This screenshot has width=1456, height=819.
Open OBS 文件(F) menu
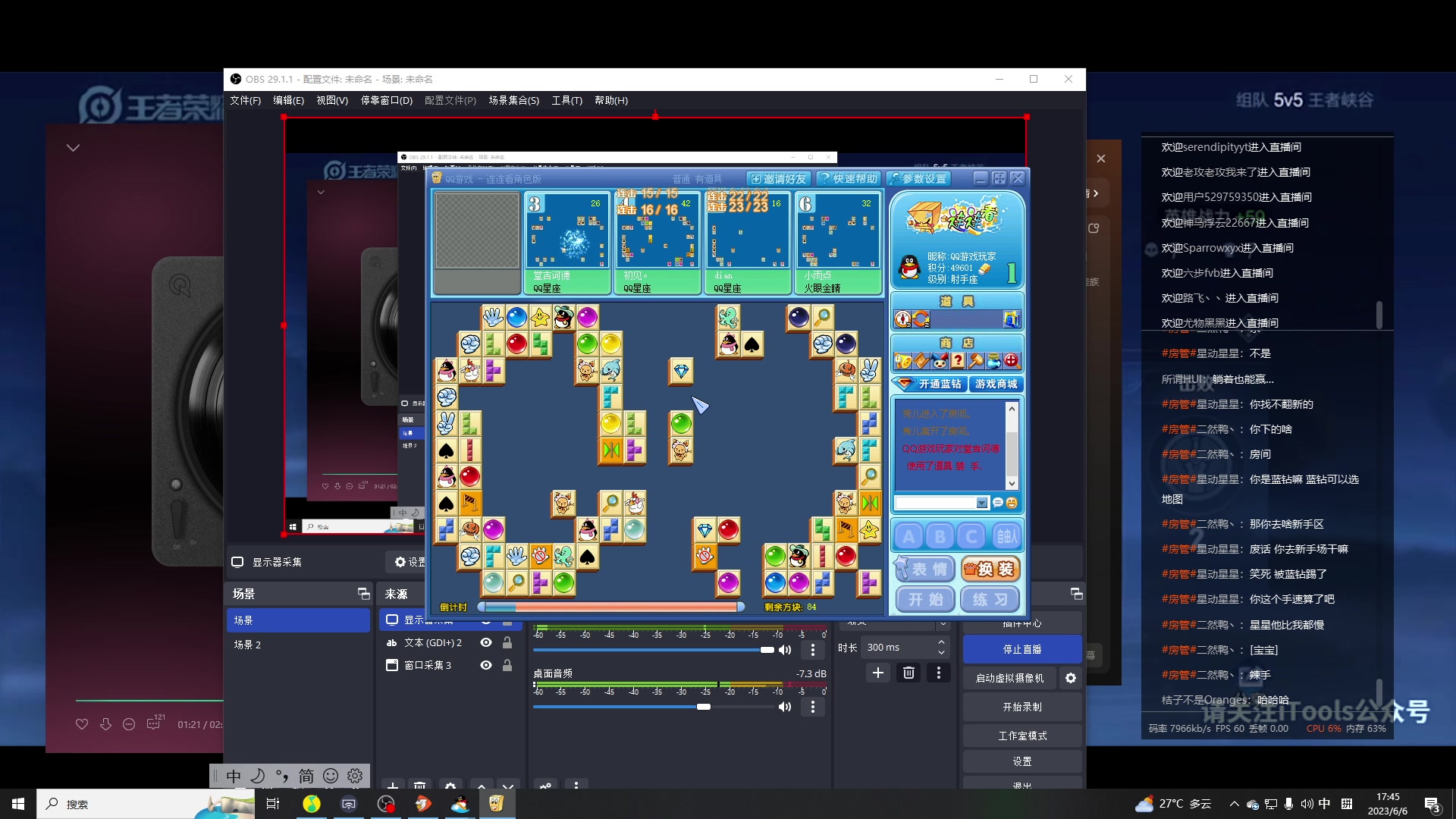245,100
